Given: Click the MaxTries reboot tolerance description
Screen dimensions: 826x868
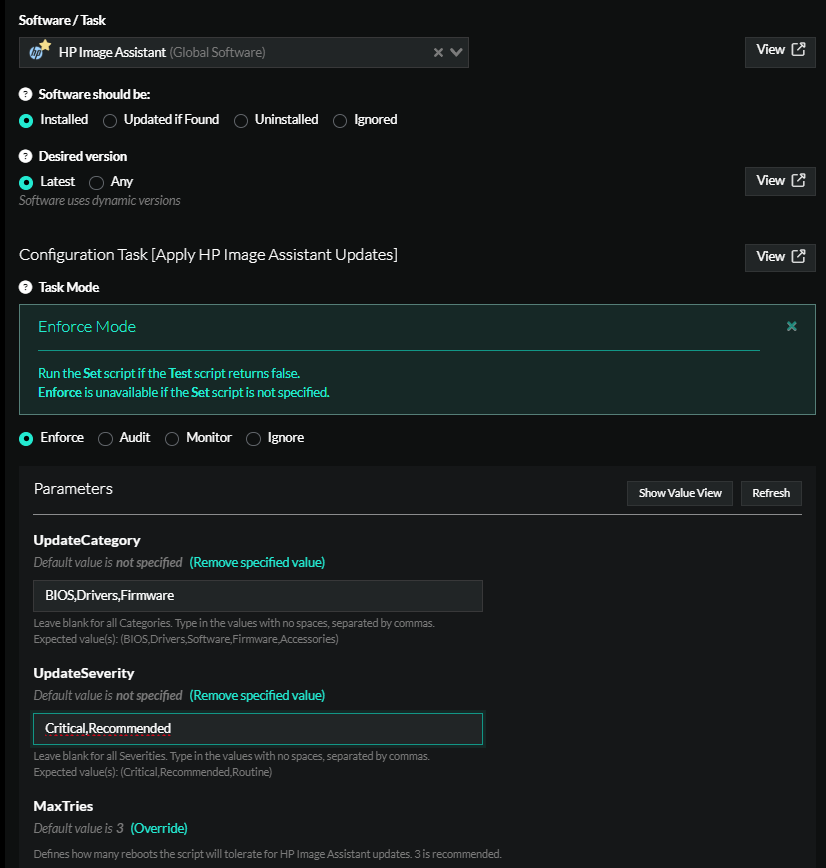Looking at the screenshot, I should point(267,854).
